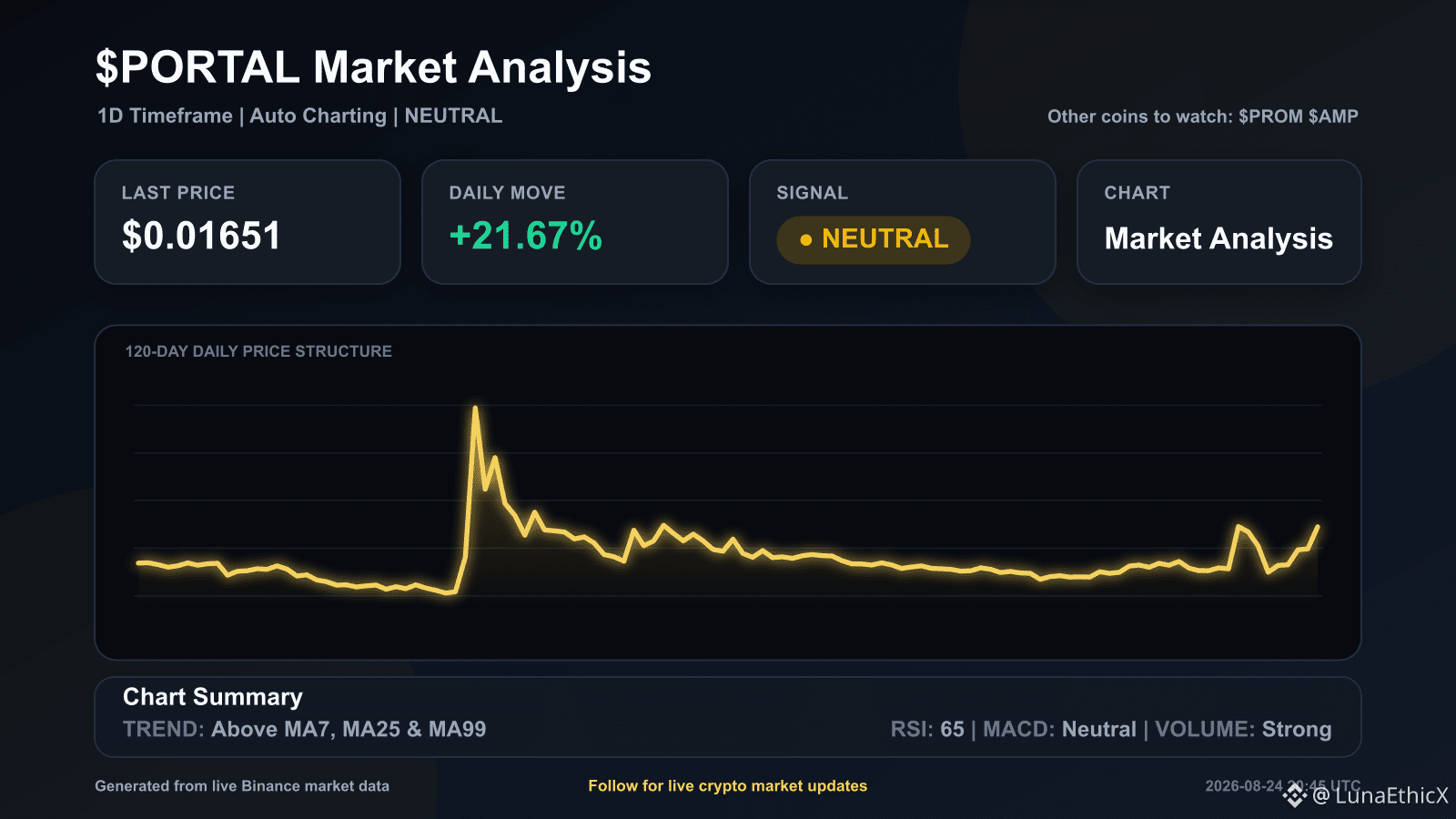Click the "Other coins to watch:" label
Screen dimensions: 1456x819
pyautogui.click(x=1139, y=116)
